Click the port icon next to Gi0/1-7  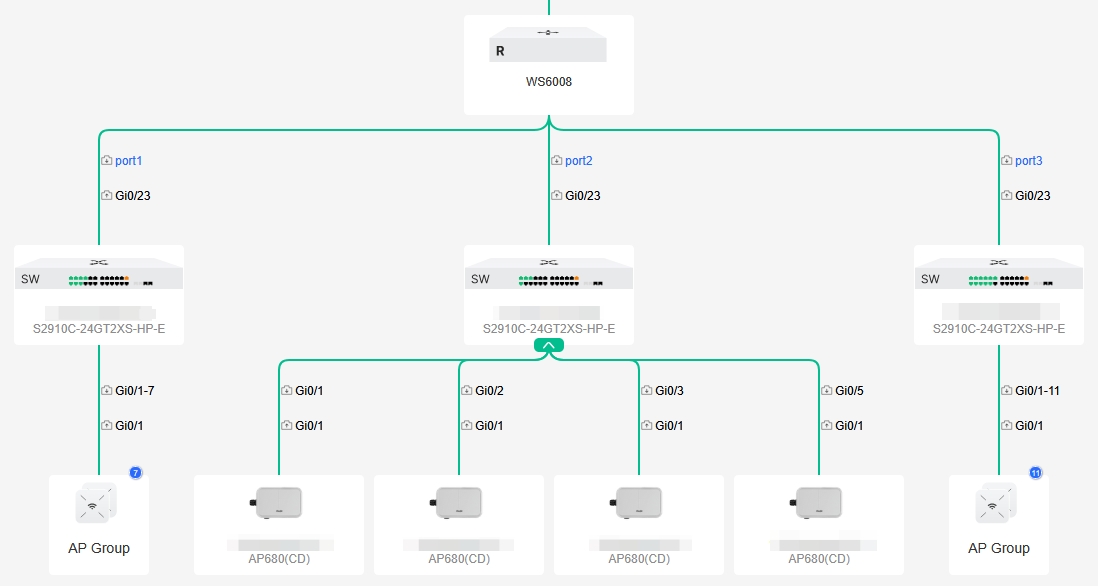pos(106,390)
